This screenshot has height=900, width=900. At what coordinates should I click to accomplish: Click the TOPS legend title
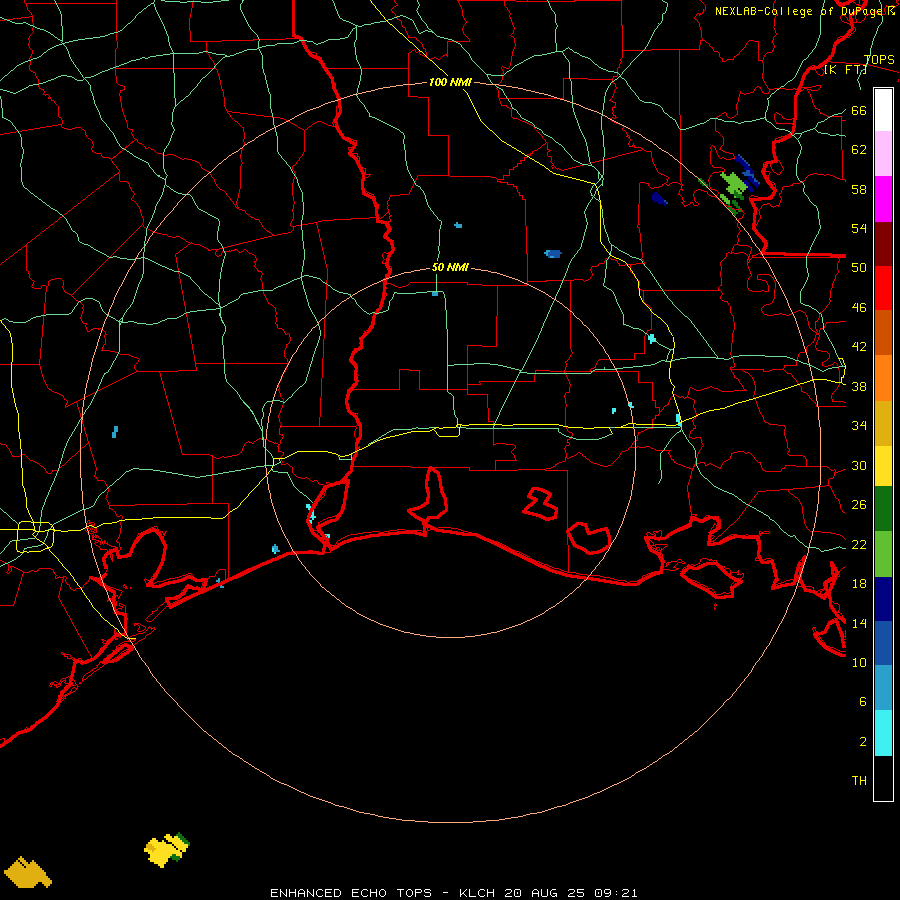[879, 60]
